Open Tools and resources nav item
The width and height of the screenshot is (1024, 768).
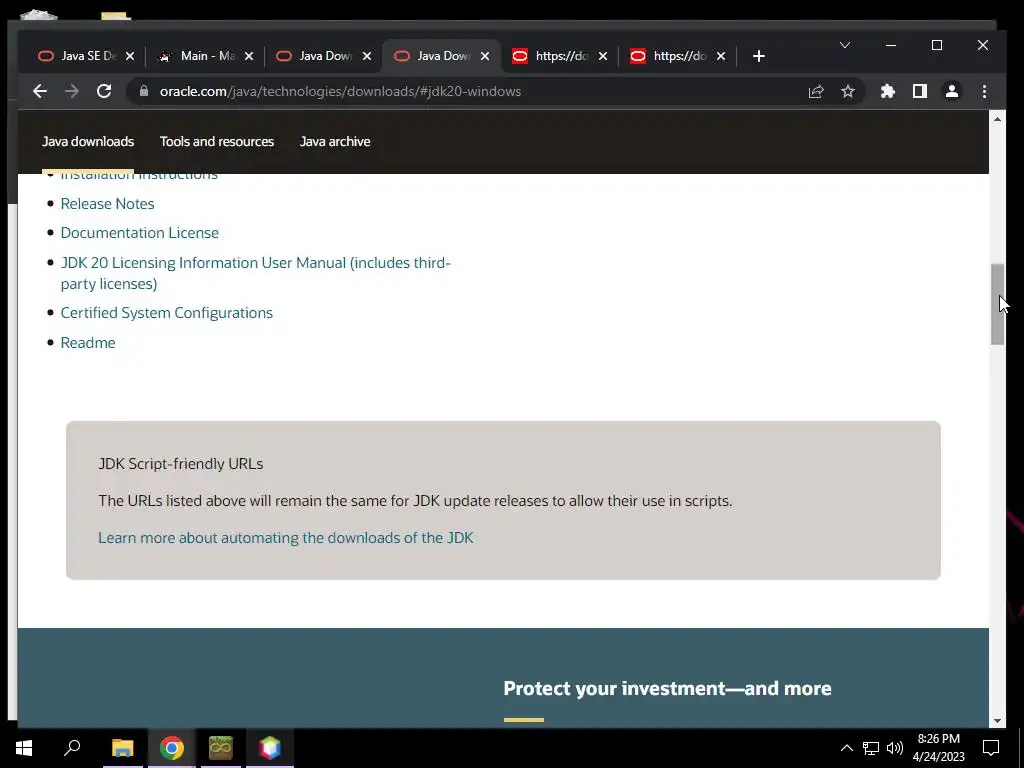click(217, 142)
